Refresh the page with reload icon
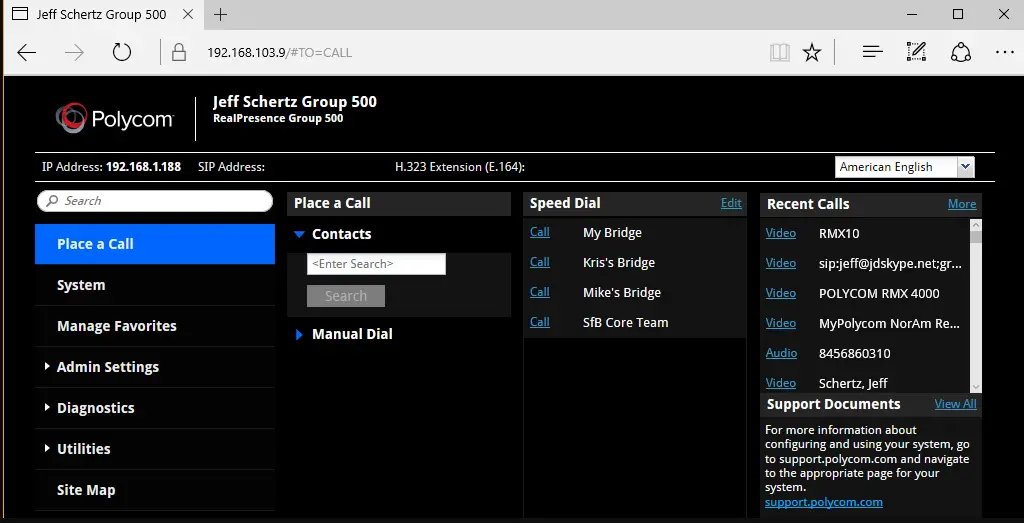The height and width of the screenshot is (523, 1024). pyautogui.click(x=122, y=52)
